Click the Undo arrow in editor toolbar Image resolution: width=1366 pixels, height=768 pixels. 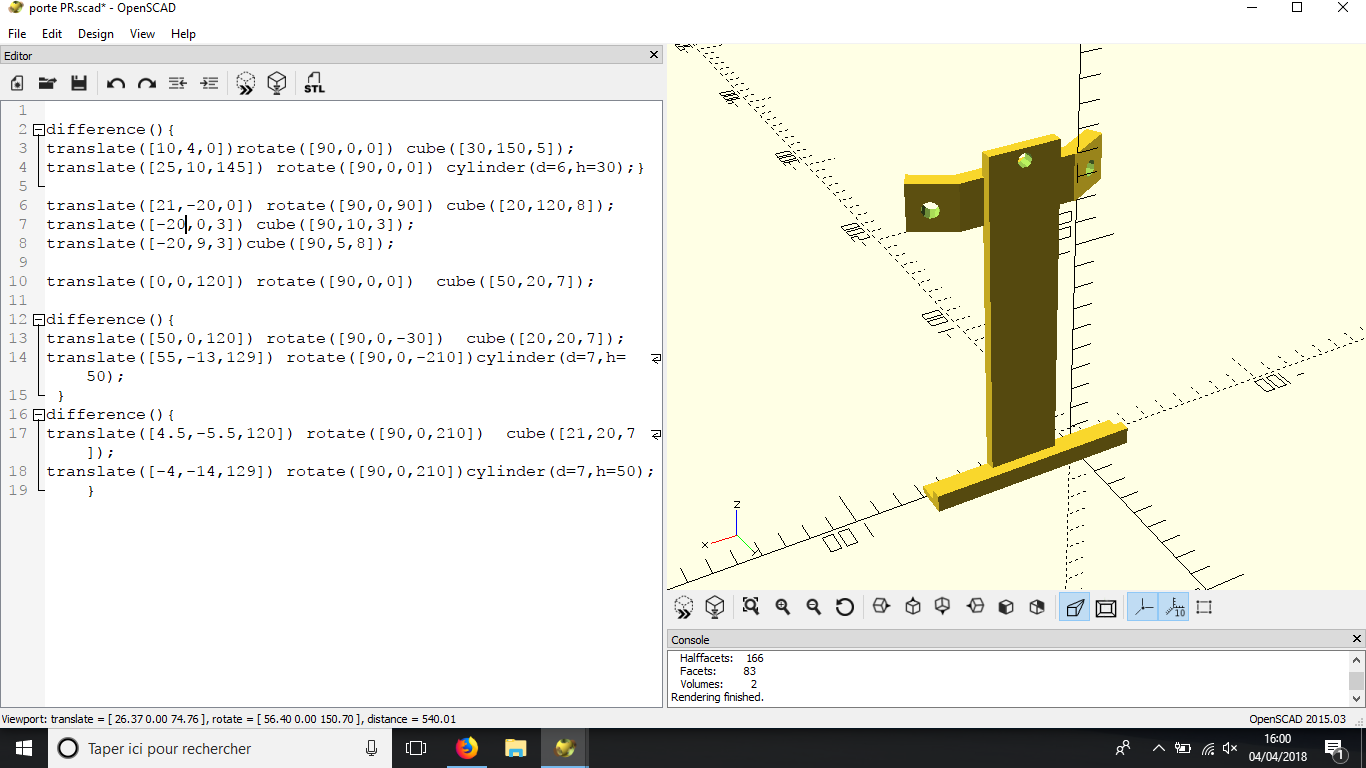[116, 83]
